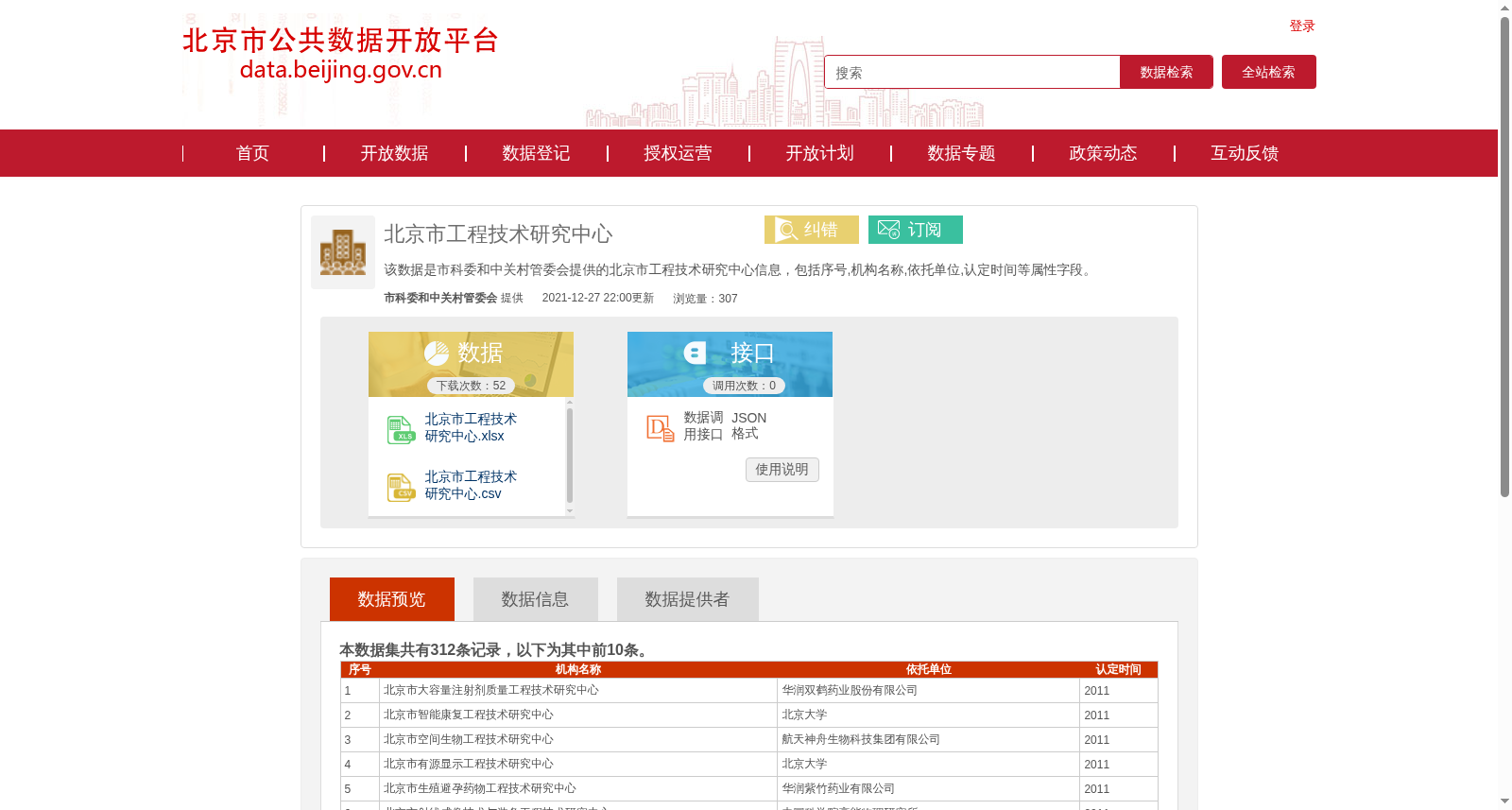Screen dimensions: 1512x810
Task: Focus the 搜索 input field
Action: click(x=972, y=72)
